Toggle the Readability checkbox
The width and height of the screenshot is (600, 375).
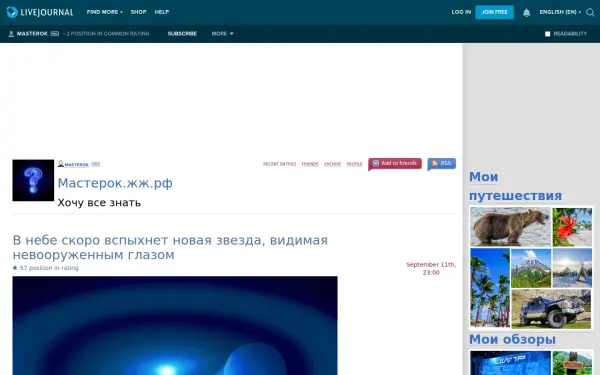548,34
